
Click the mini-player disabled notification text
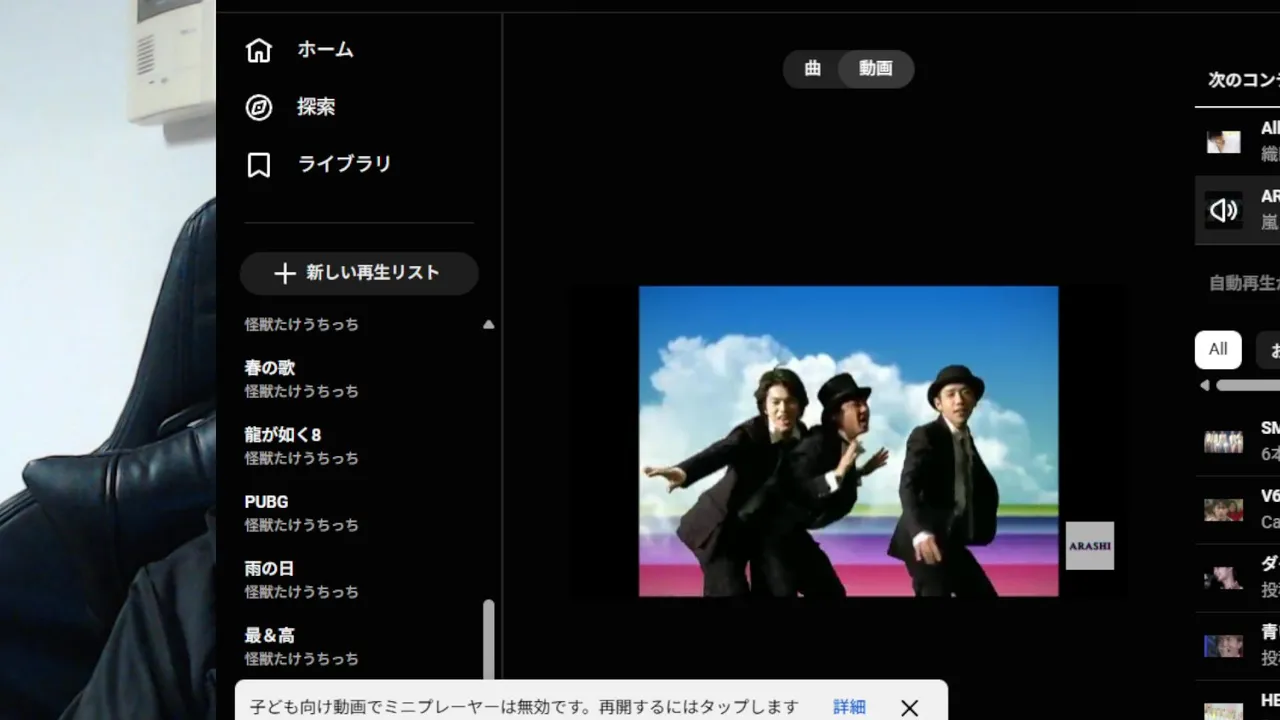tap(524, 707)
